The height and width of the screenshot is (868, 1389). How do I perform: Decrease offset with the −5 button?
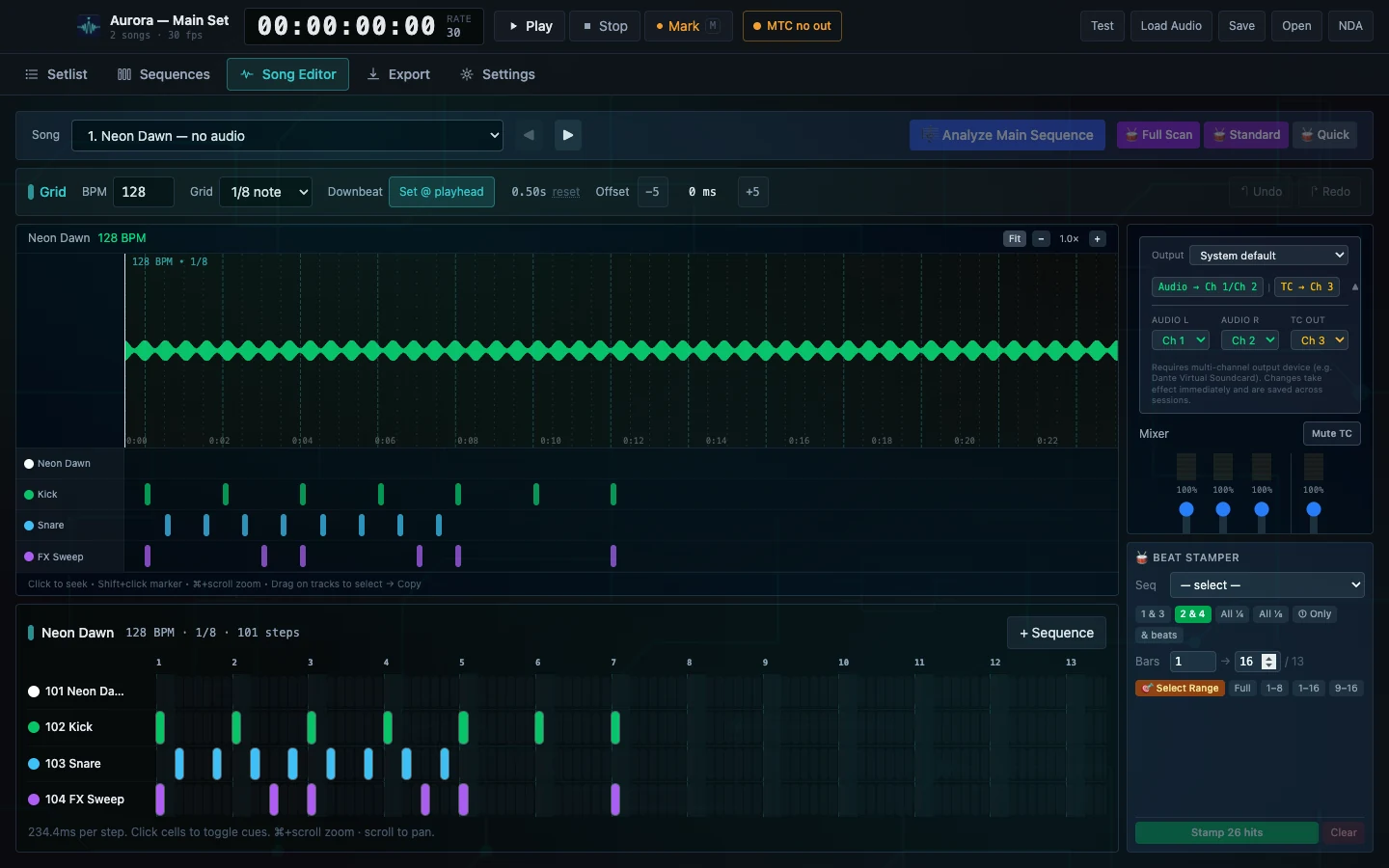point(652,192)
